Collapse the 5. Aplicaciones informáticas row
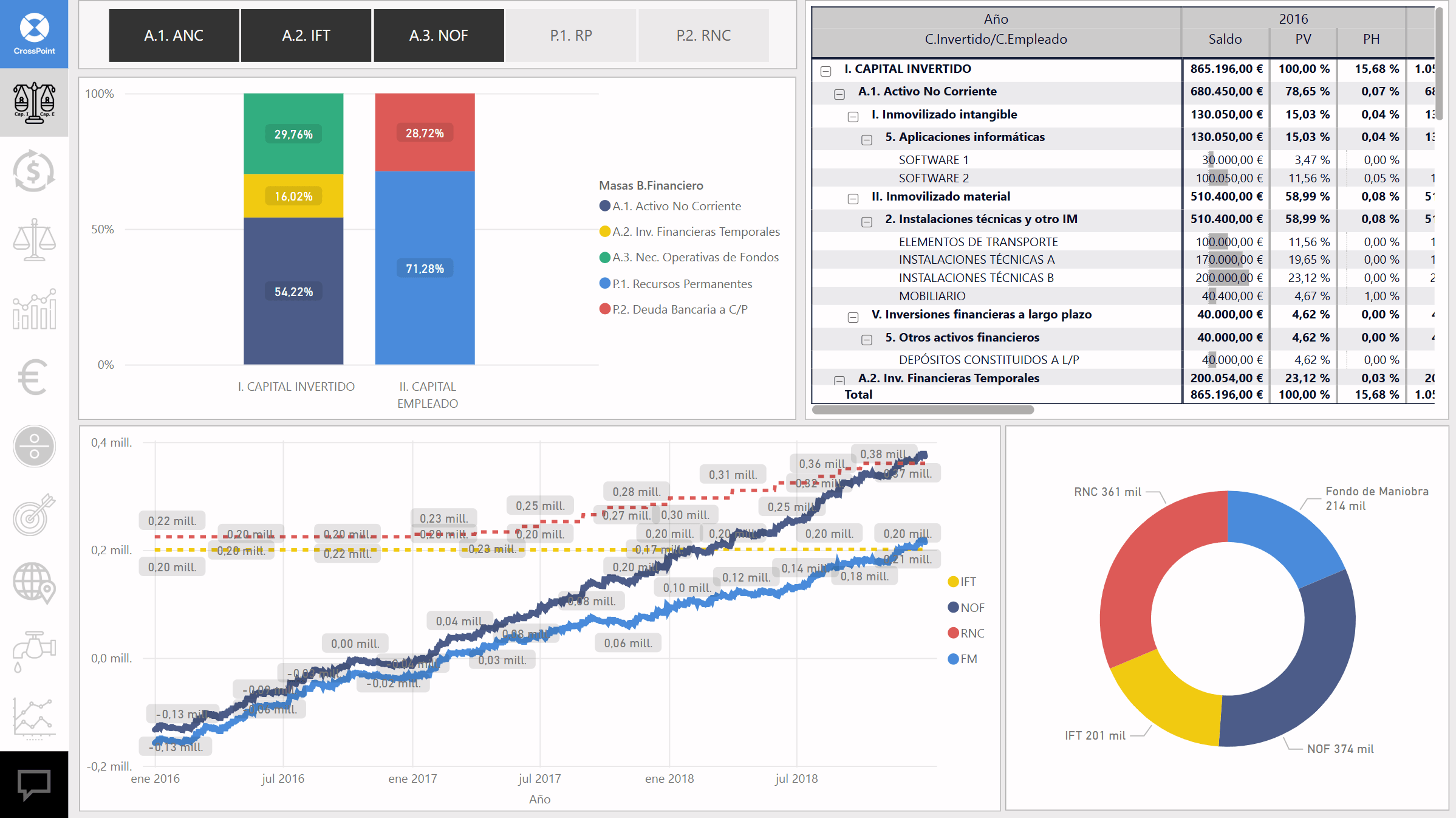Viewport: 1456px width, 818px height. (867, 140)
